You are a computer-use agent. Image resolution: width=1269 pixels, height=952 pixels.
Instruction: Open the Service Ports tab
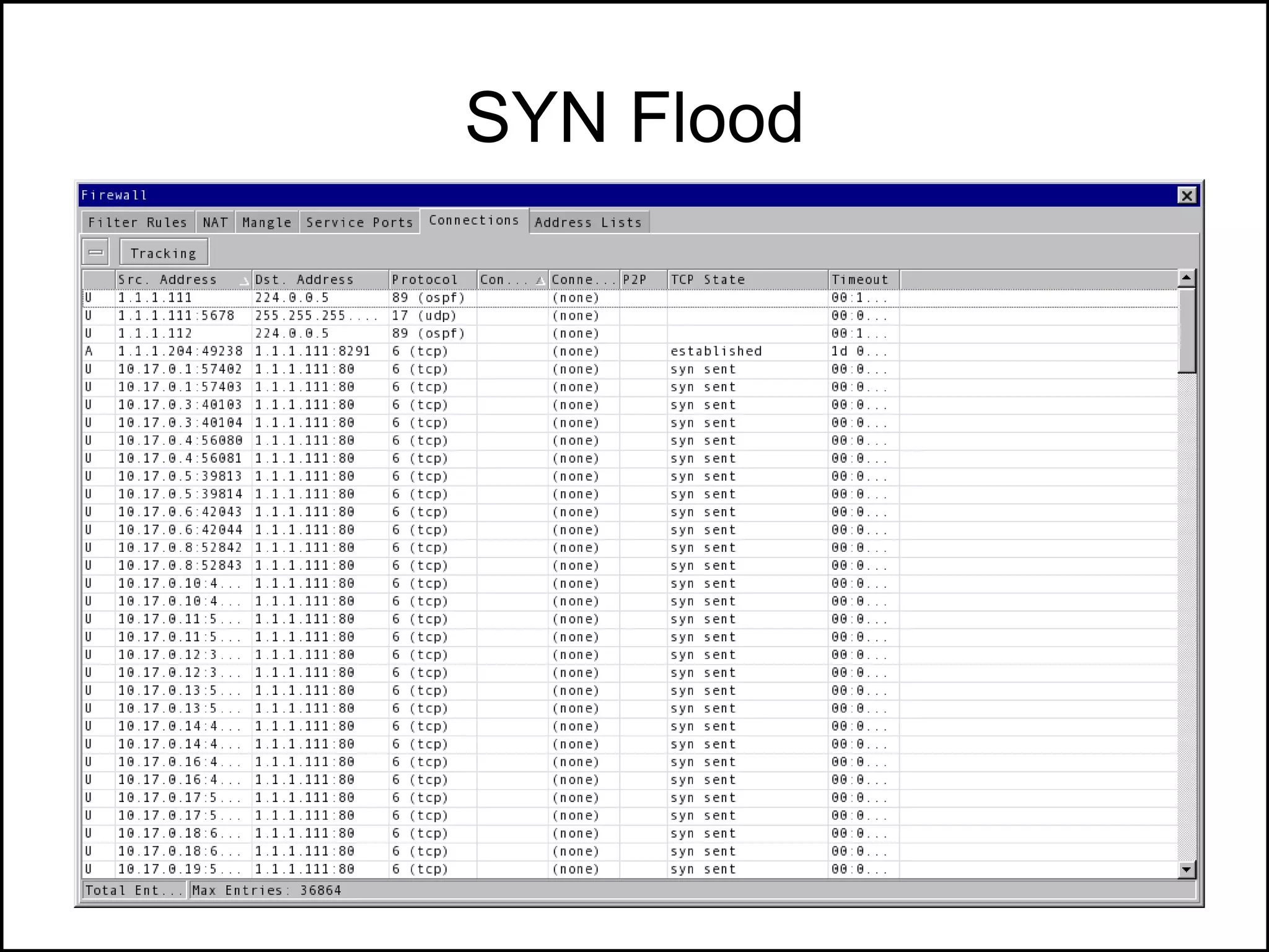(x=359, y=222)
